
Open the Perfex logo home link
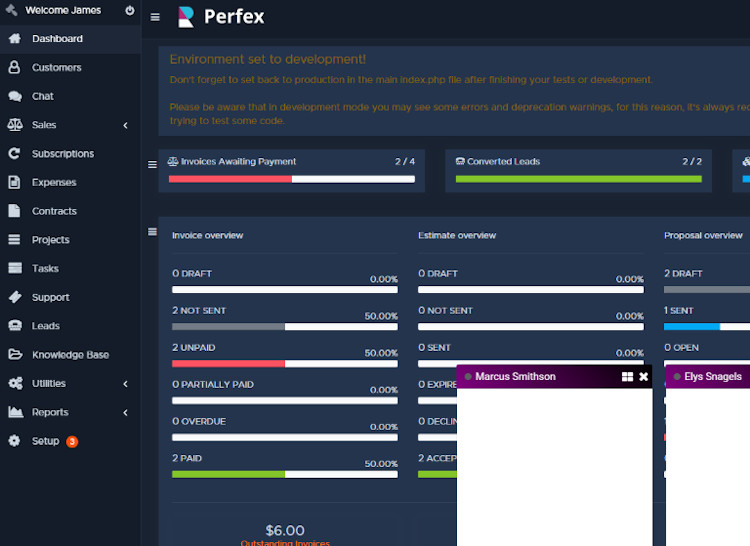point(221,17)
